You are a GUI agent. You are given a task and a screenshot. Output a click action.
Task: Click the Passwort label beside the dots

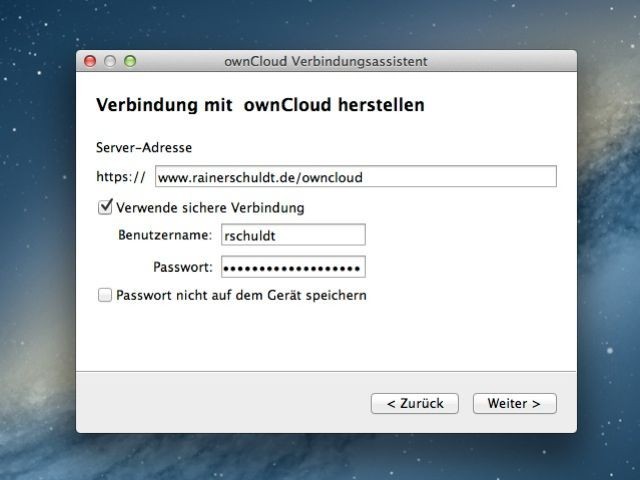coord(182,267)
